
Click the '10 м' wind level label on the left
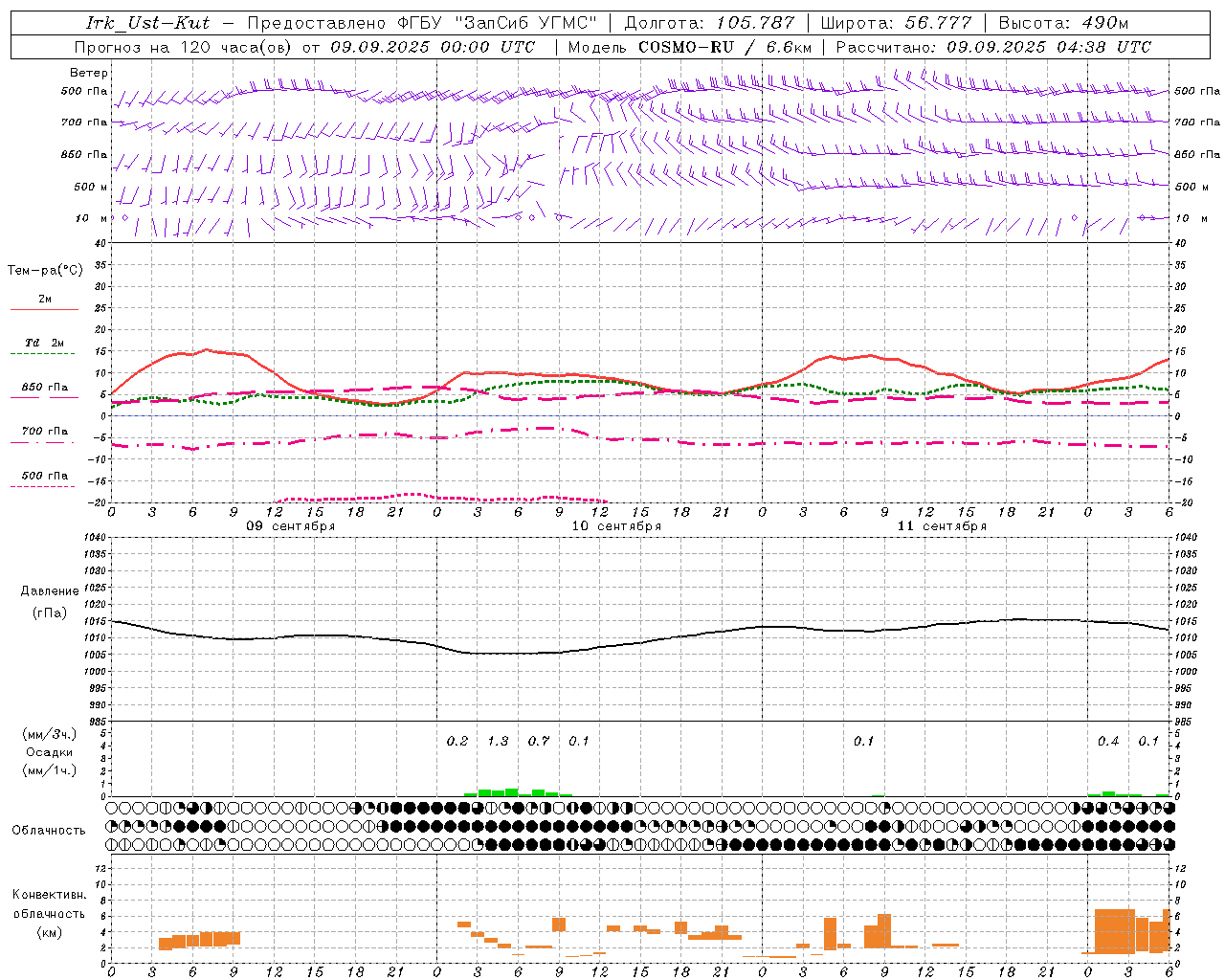91,218
